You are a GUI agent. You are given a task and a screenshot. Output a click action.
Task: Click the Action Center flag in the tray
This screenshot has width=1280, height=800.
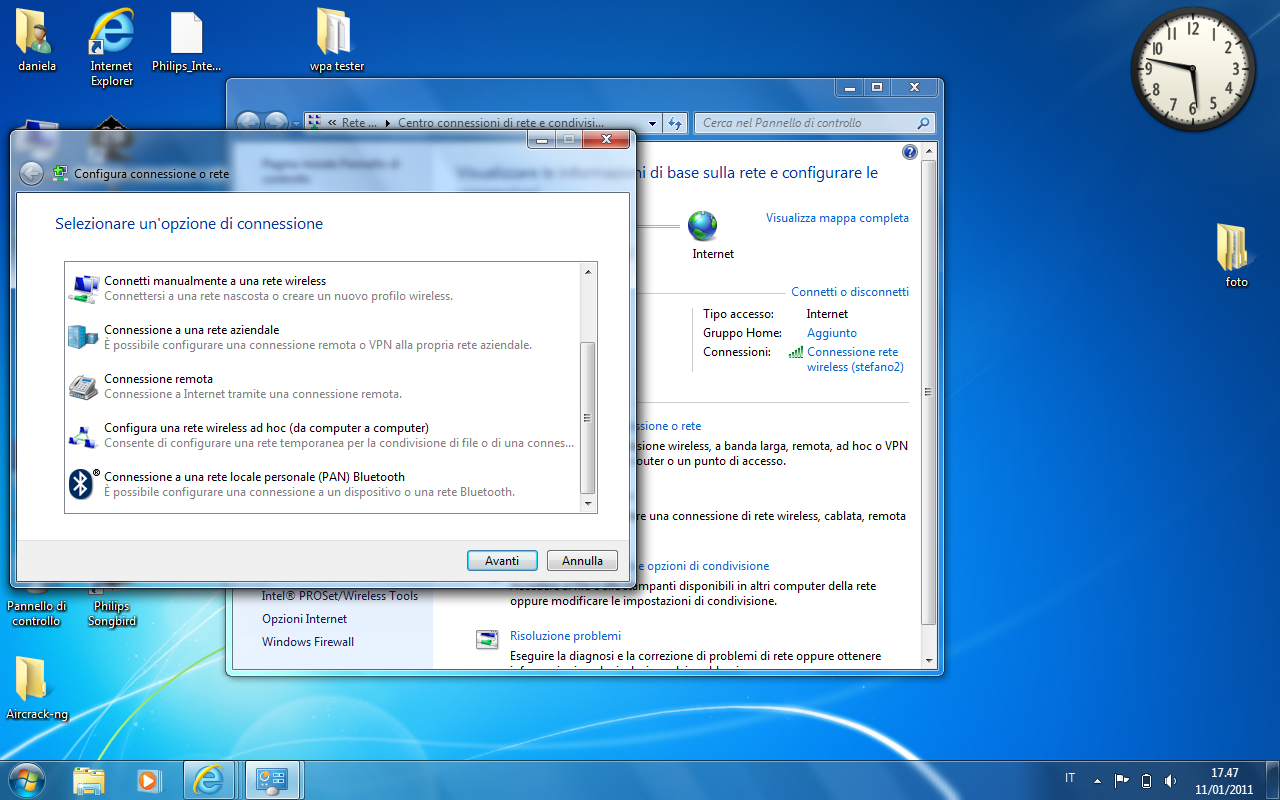1121,780
